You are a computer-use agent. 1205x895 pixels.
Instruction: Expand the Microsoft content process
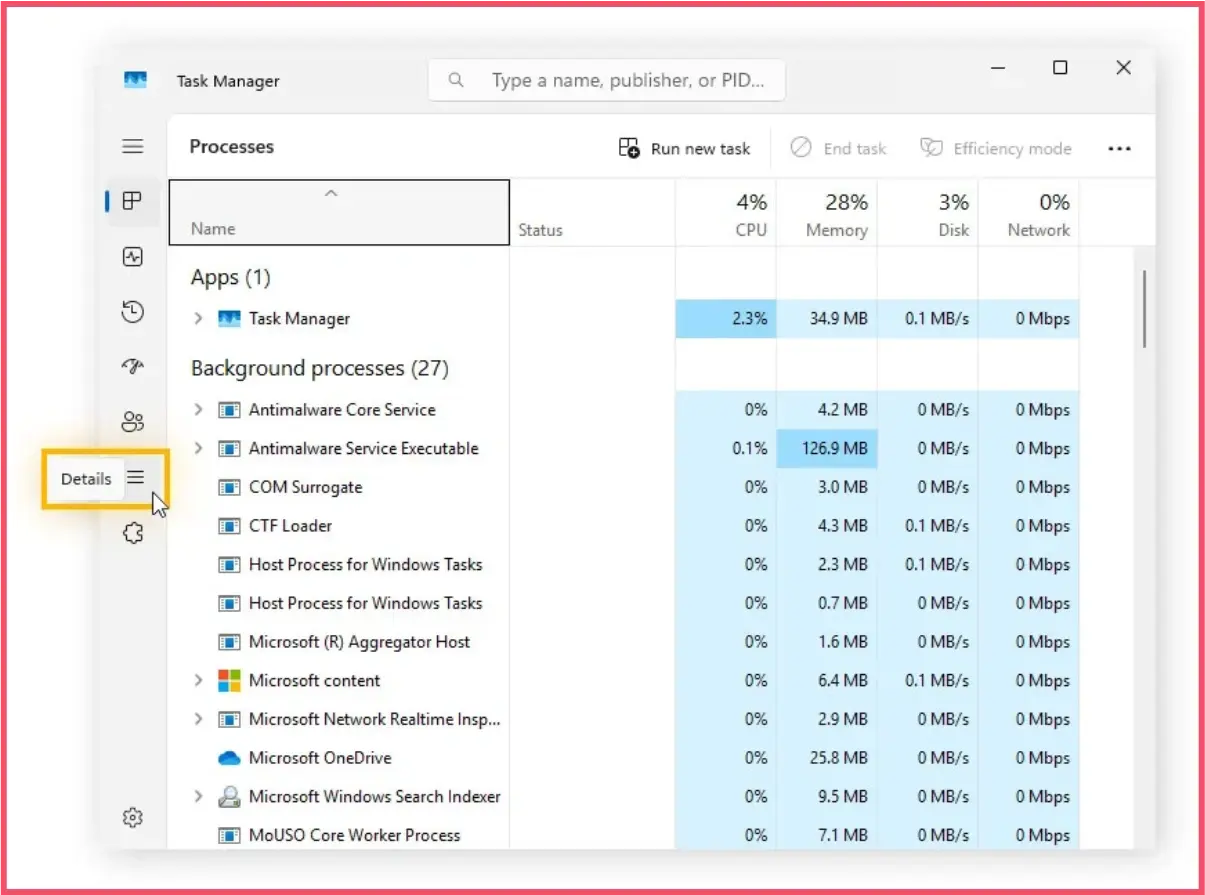click(197, 680)
